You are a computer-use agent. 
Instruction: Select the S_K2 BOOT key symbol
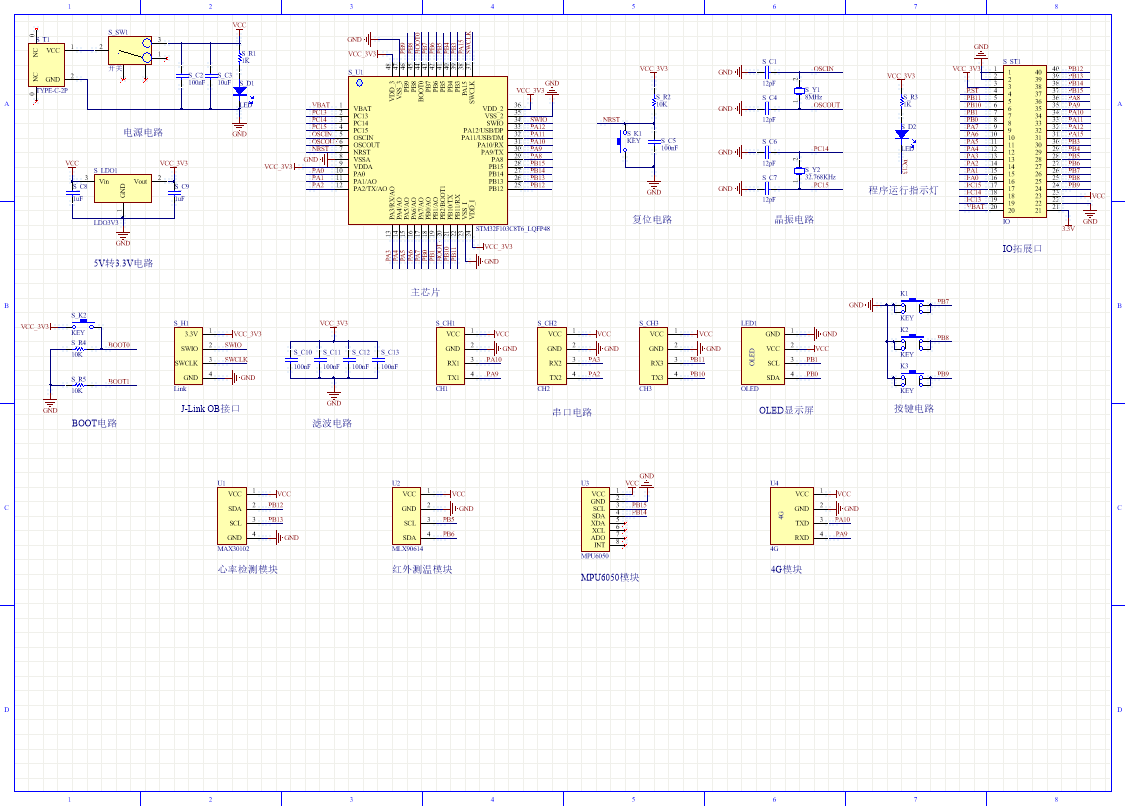tap(85, 324)
